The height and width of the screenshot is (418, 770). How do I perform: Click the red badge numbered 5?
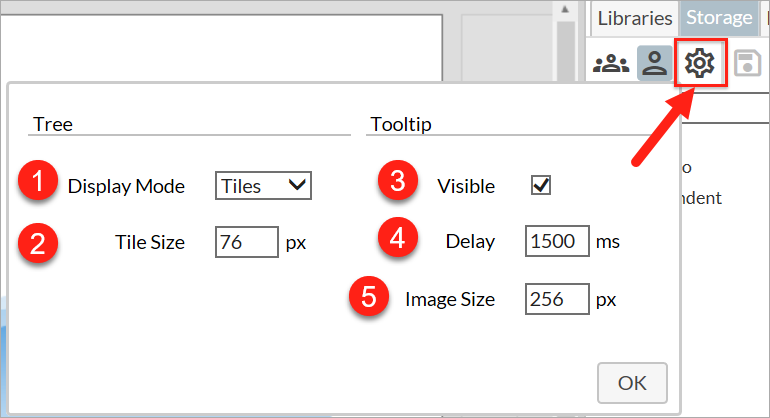click(368, 298)
